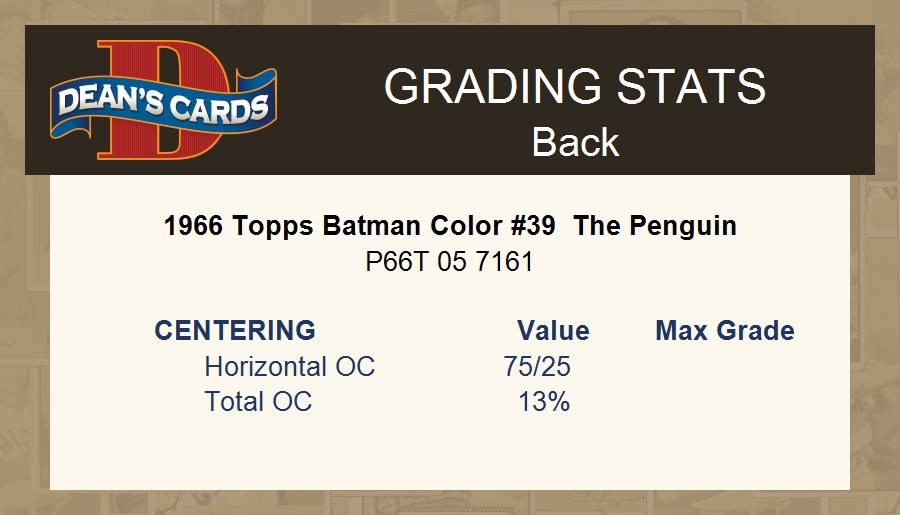Click the blank cream area below Total OC
This screenshot has width=900, height=515.
point(450,455)
